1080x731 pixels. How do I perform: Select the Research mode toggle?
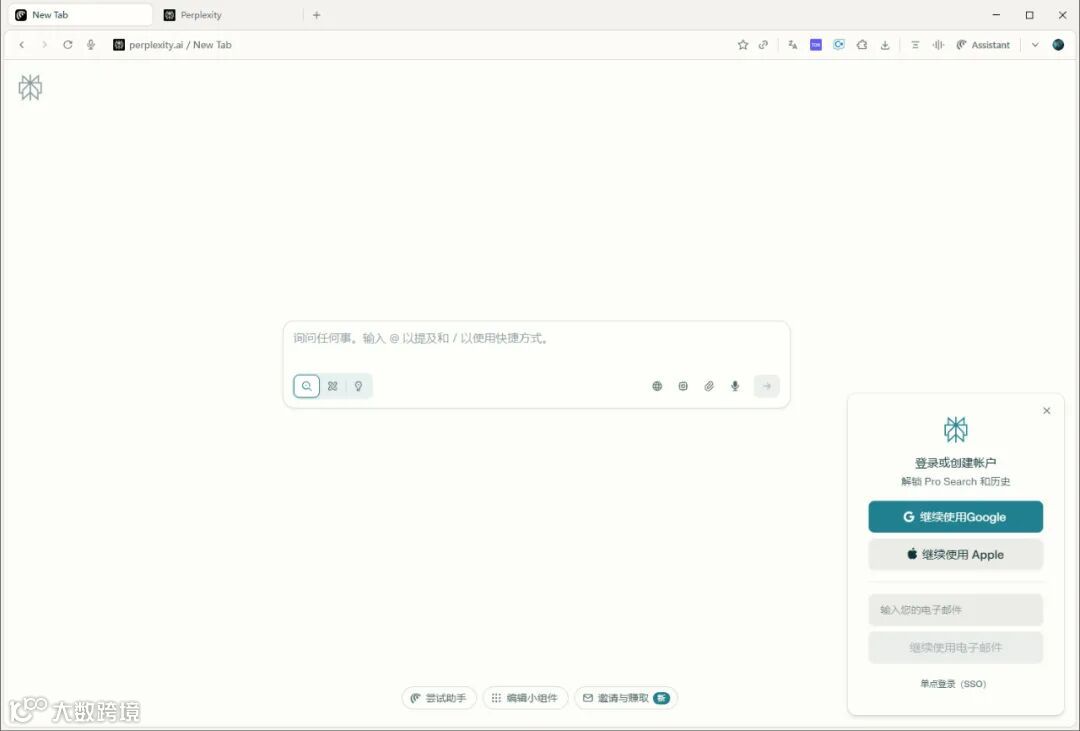pos(333,386)
